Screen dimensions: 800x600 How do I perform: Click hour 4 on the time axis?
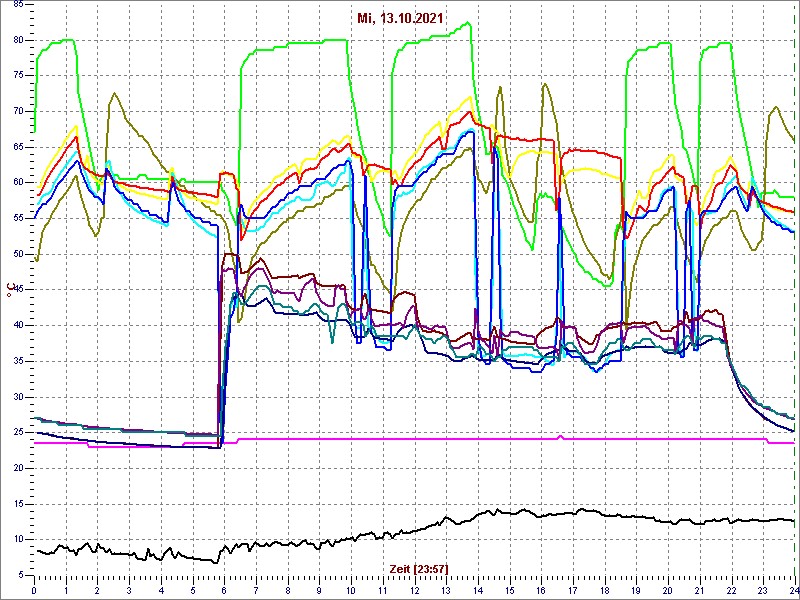pyautogui.click(x=161, y=591)
